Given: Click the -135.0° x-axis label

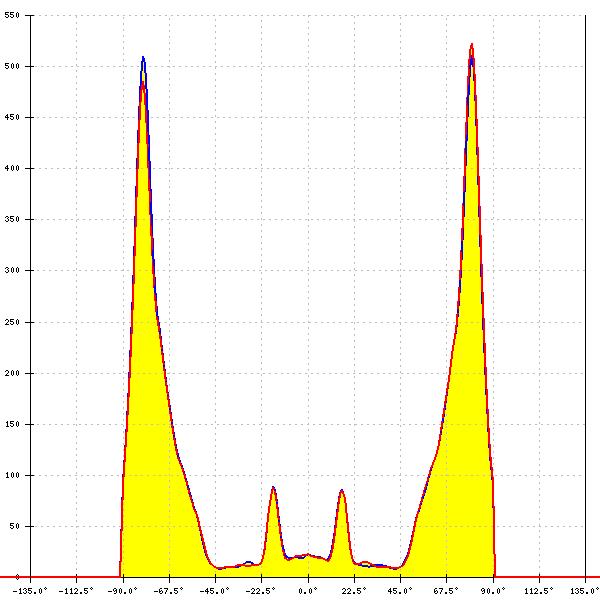Looking at the screenshot, I should tap(30, 591).
